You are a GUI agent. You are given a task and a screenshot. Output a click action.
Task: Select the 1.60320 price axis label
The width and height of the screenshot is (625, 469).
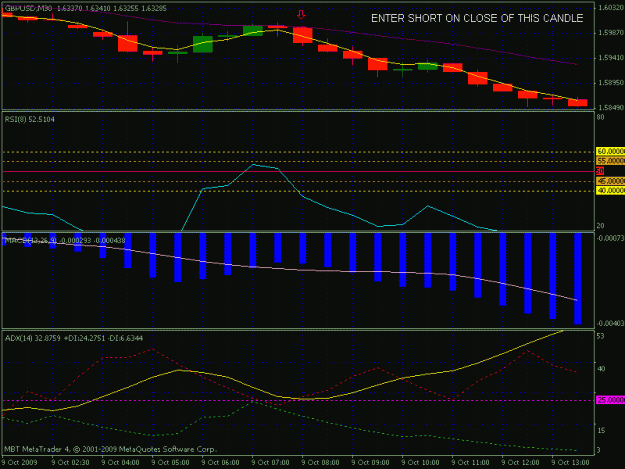(x=611, y=8)
